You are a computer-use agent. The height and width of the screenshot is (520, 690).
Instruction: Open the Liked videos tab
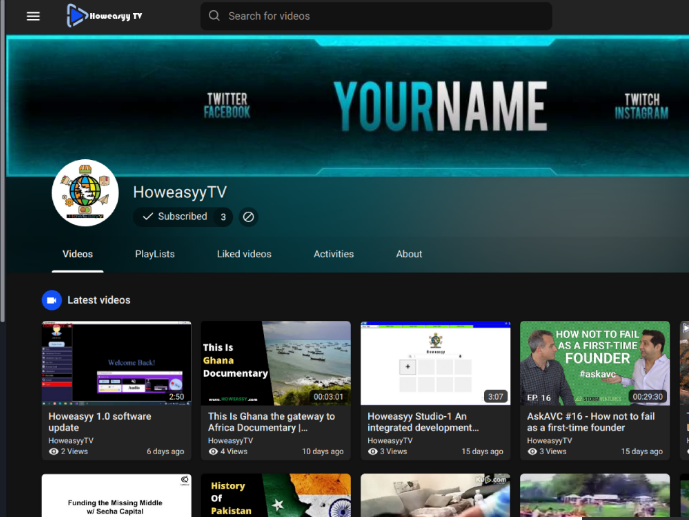pos(244,254)
